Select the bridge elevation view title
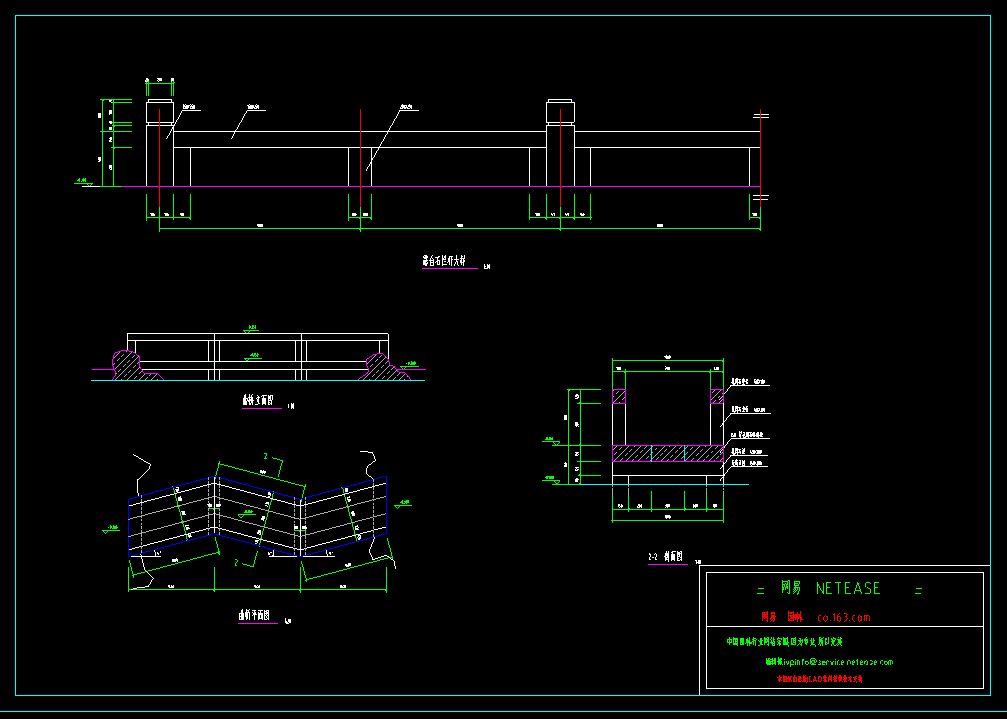Image resolution: width=1007 pixels, height=719 pixels. [257, 401]
